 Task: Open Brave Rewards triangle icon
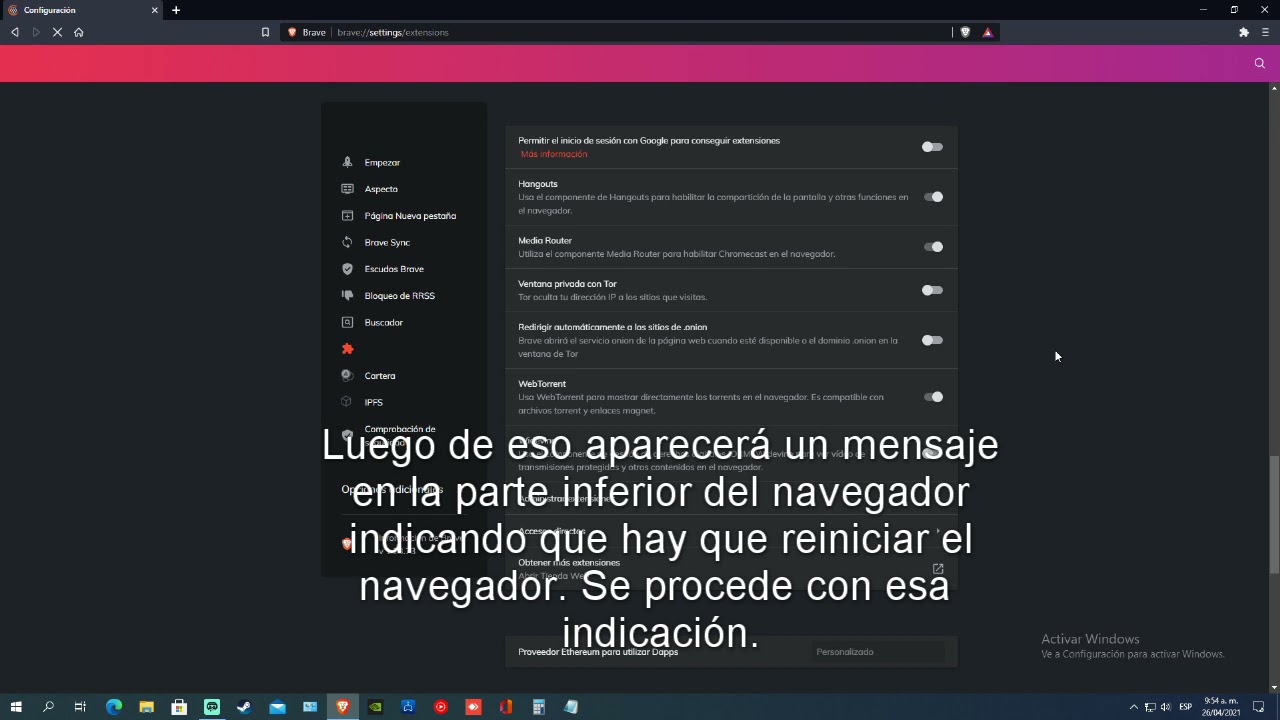pyautogui.click(x=987, y=32)
